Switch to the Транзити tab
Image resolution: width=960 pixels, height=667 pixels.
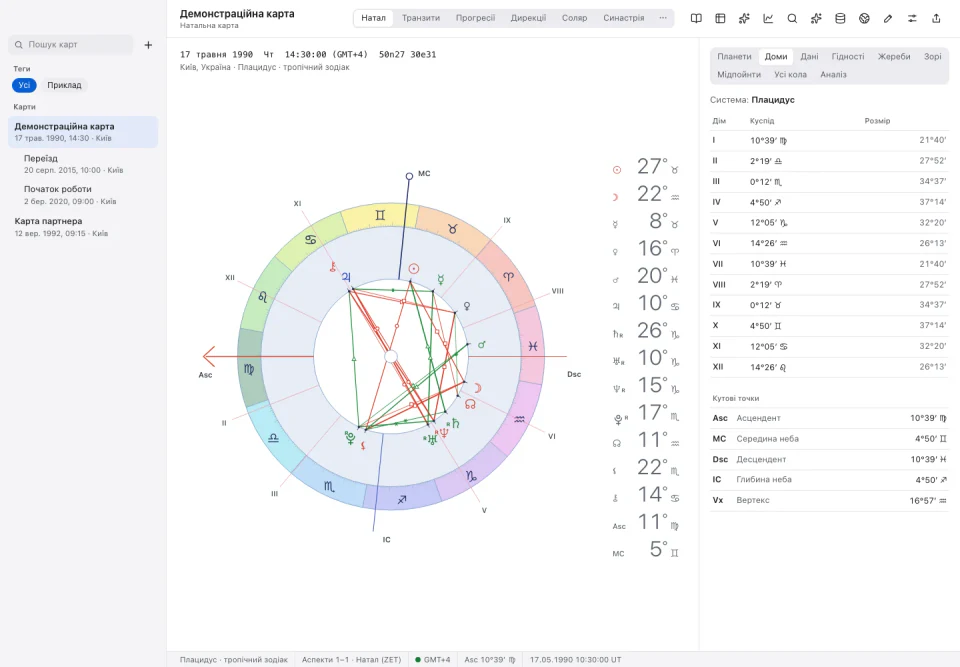click(421, 18)
